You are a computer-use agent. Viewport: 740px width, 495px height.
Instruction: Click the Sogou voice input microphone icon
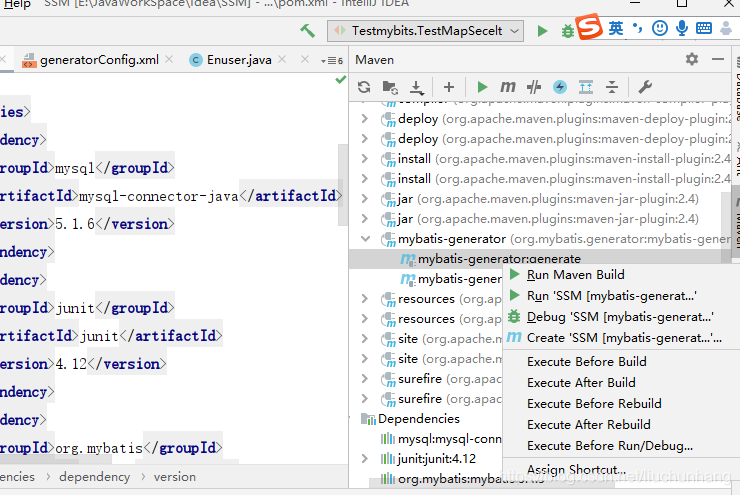pos(681,28)
